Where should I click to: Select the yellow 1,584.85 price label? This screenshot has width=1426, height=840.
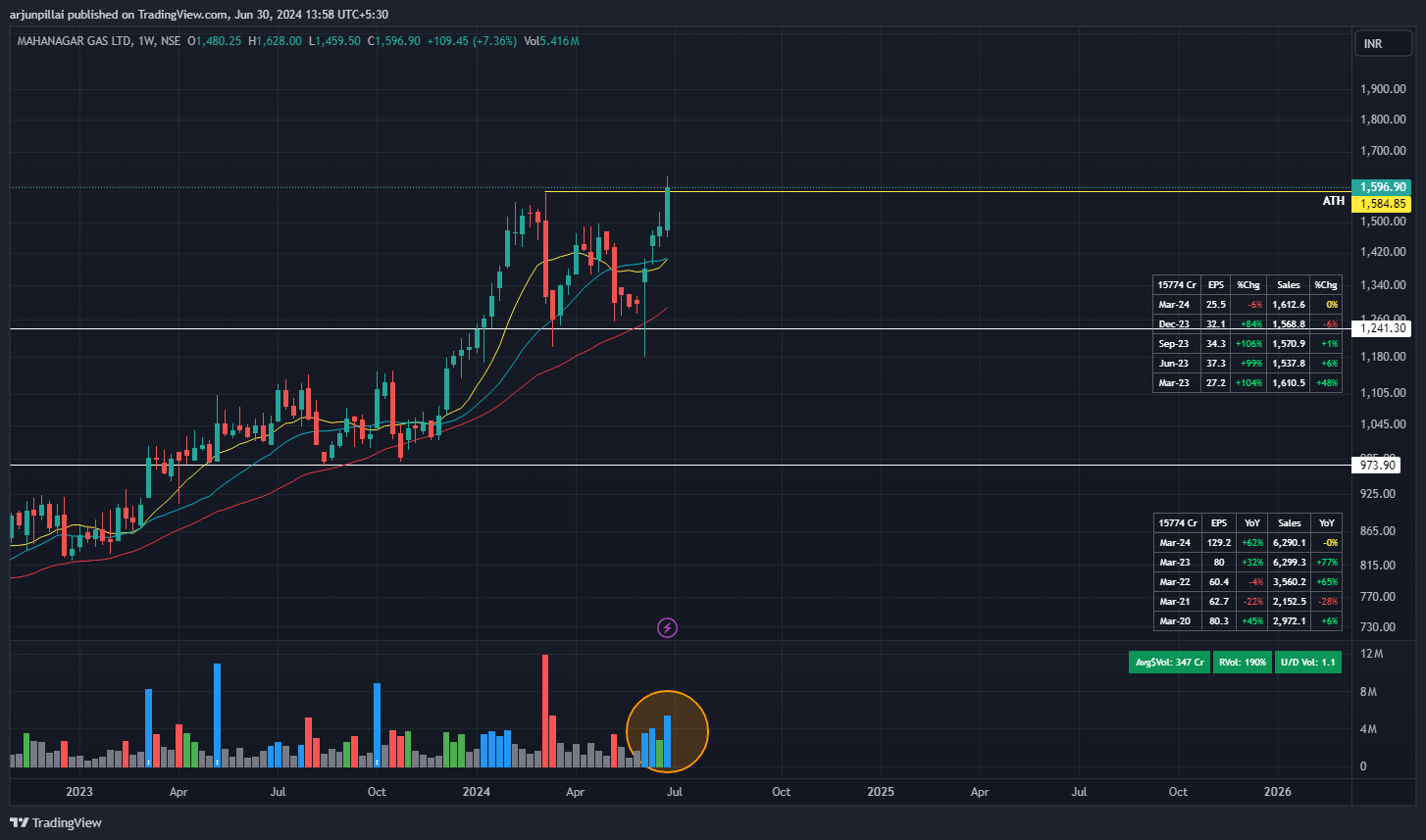[1380, 204]
